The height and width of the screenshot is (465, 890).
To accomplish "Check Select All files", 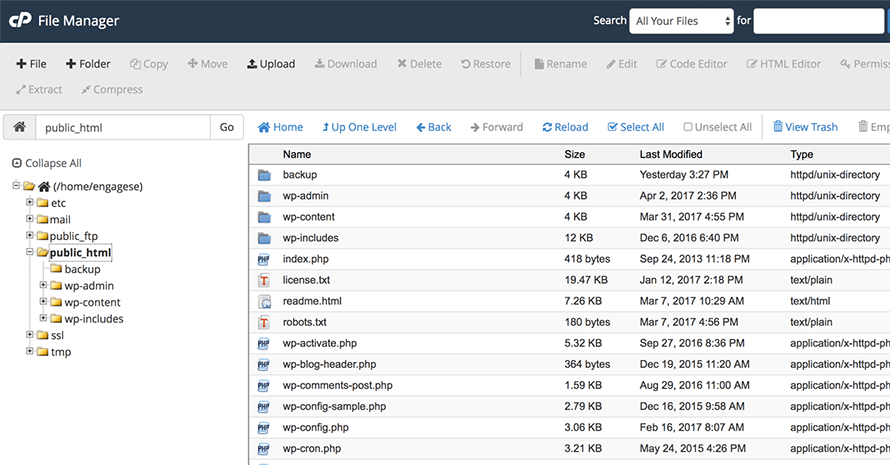I will [636, 127].
